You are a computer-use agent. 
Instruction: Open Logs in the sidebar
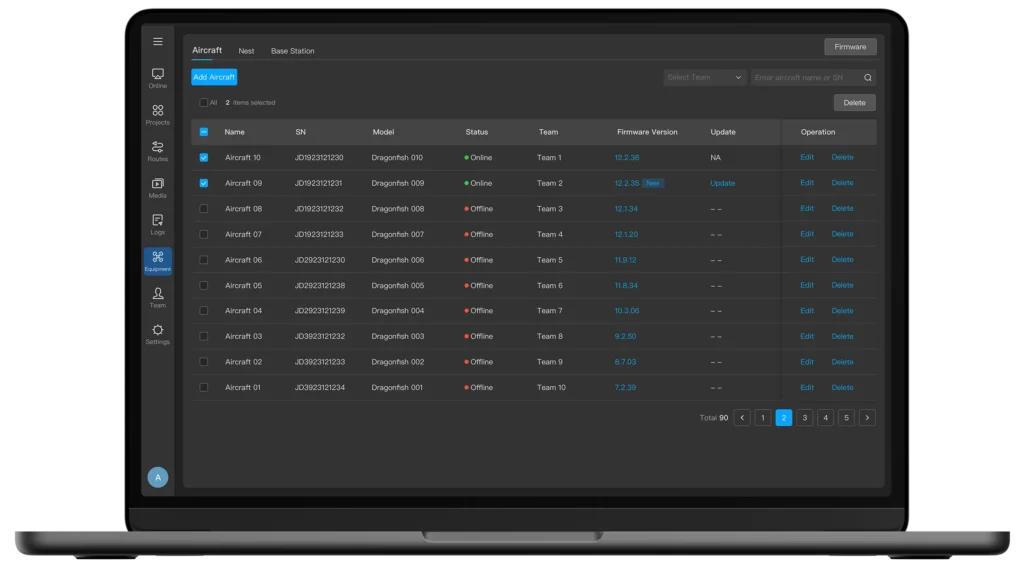point(157,224)
